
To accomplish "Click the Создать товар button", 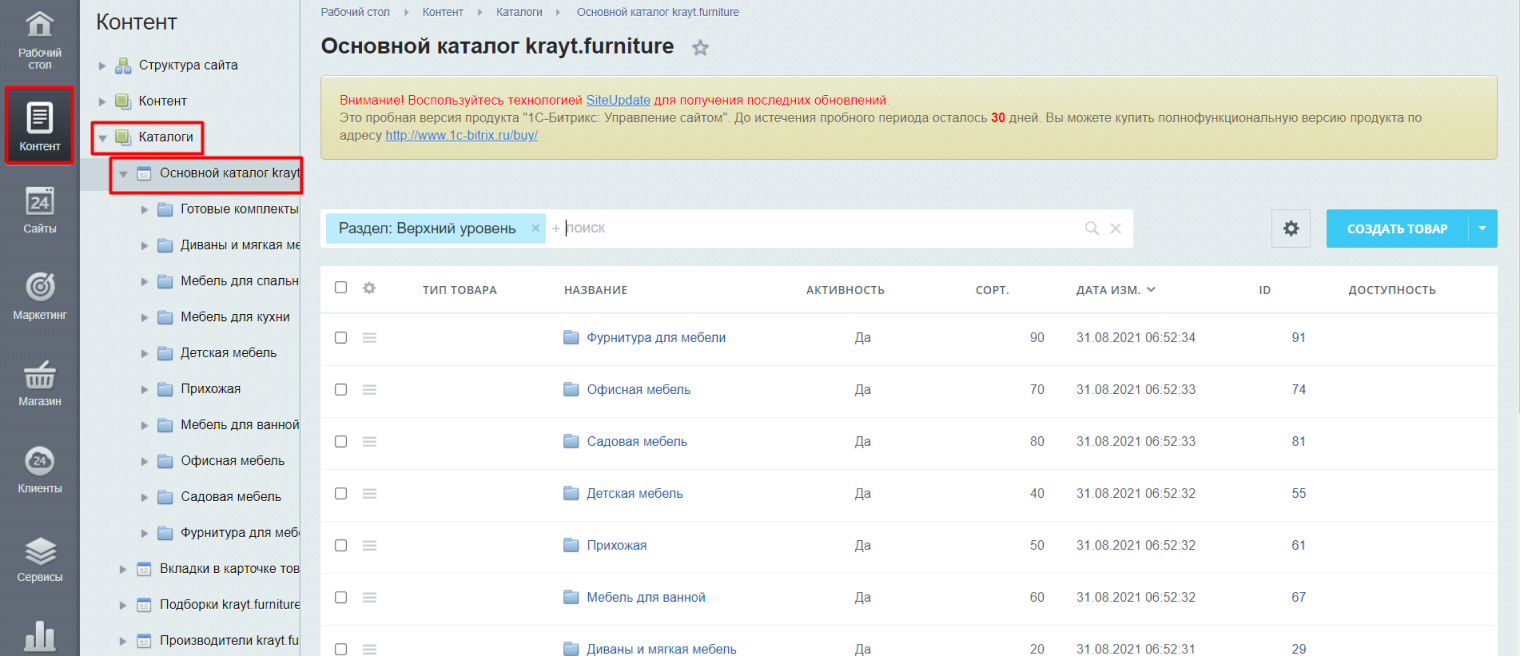I will 1397,229.
